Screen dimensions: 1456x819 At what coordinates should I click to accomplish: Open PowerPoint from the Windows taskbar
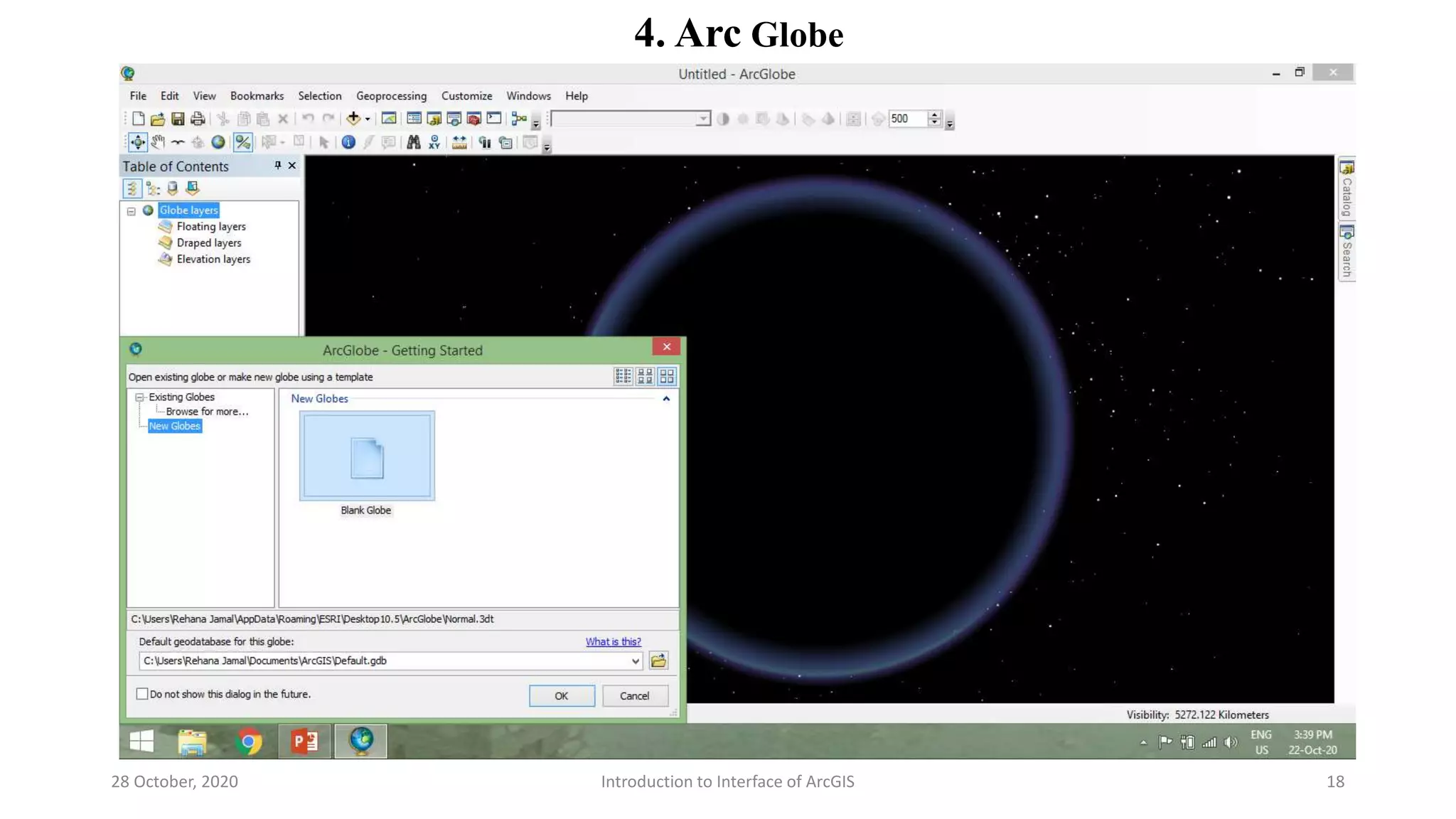click(x=304, y=742)
